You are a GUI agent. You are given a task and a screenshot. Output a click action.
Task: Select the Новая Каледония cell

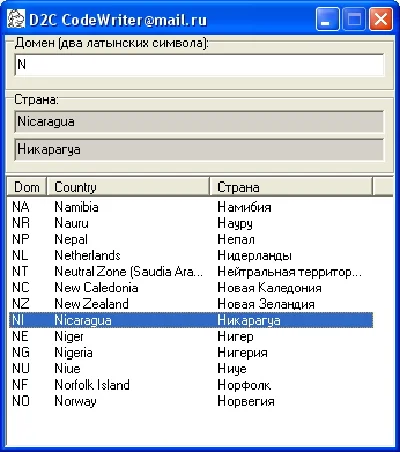(x=270, y=288)
